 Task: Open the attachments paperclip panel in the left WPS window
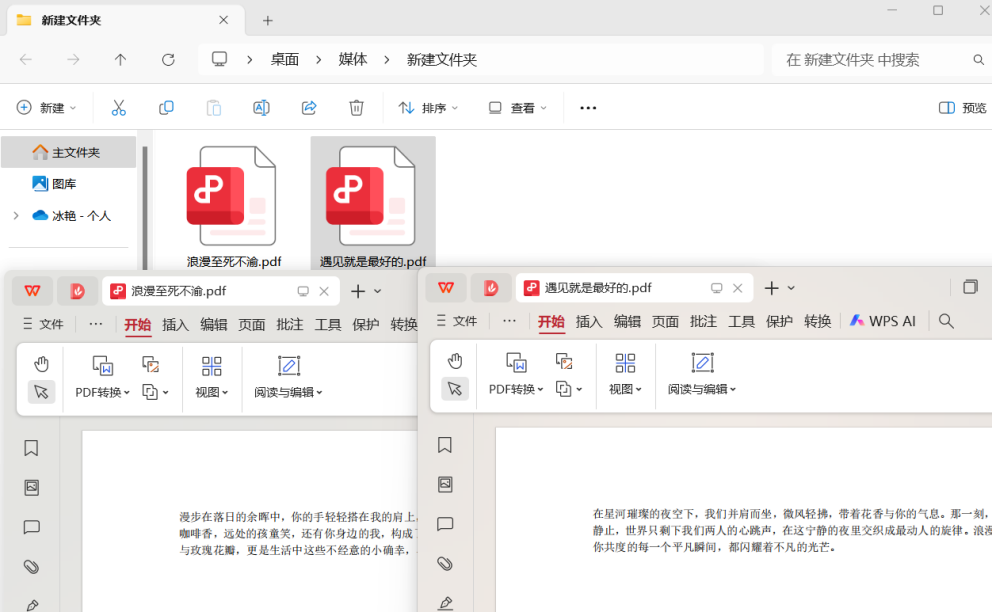click(31, 566)
